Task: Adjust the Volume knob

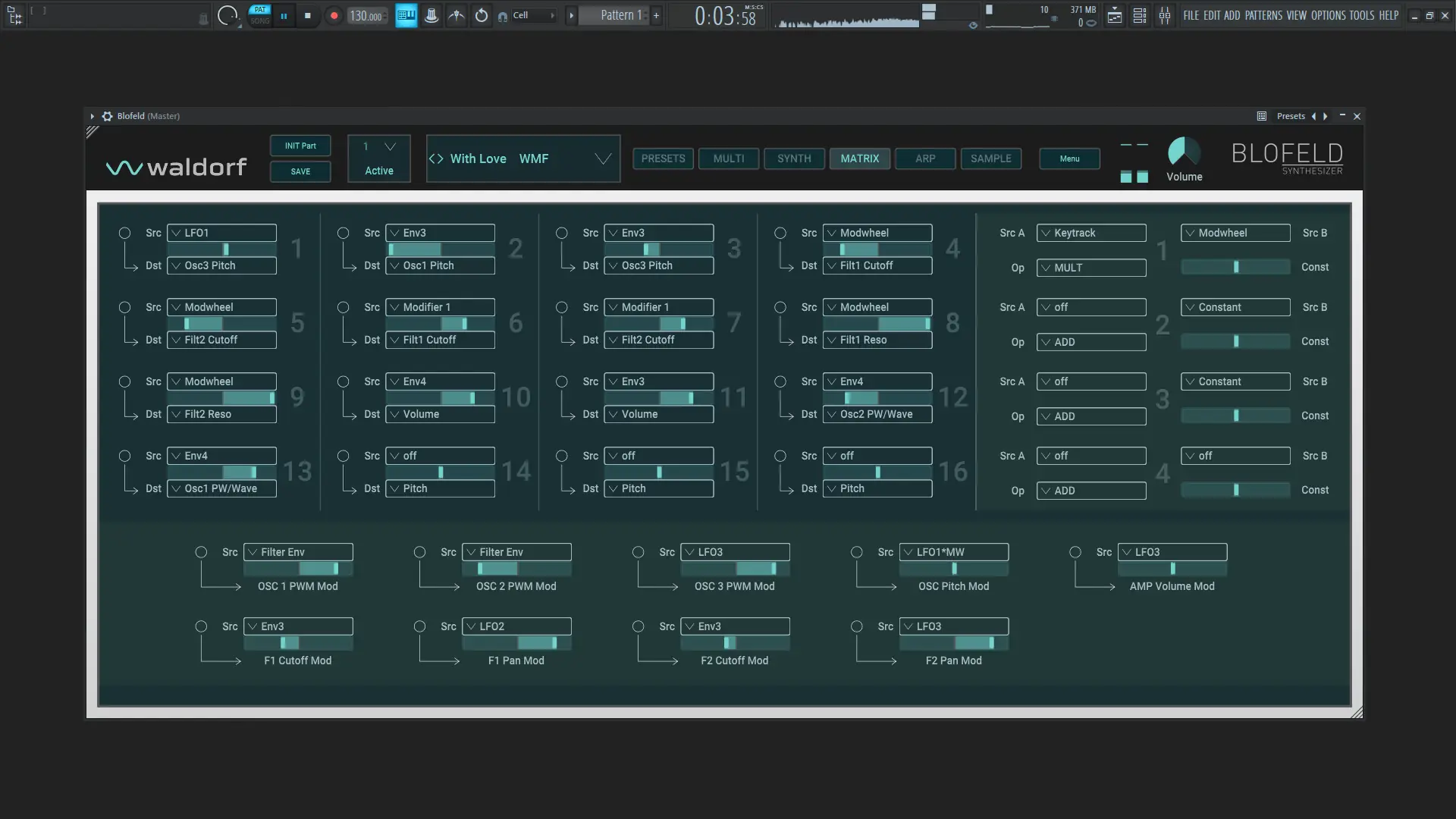Action: tap(1183, 152)
